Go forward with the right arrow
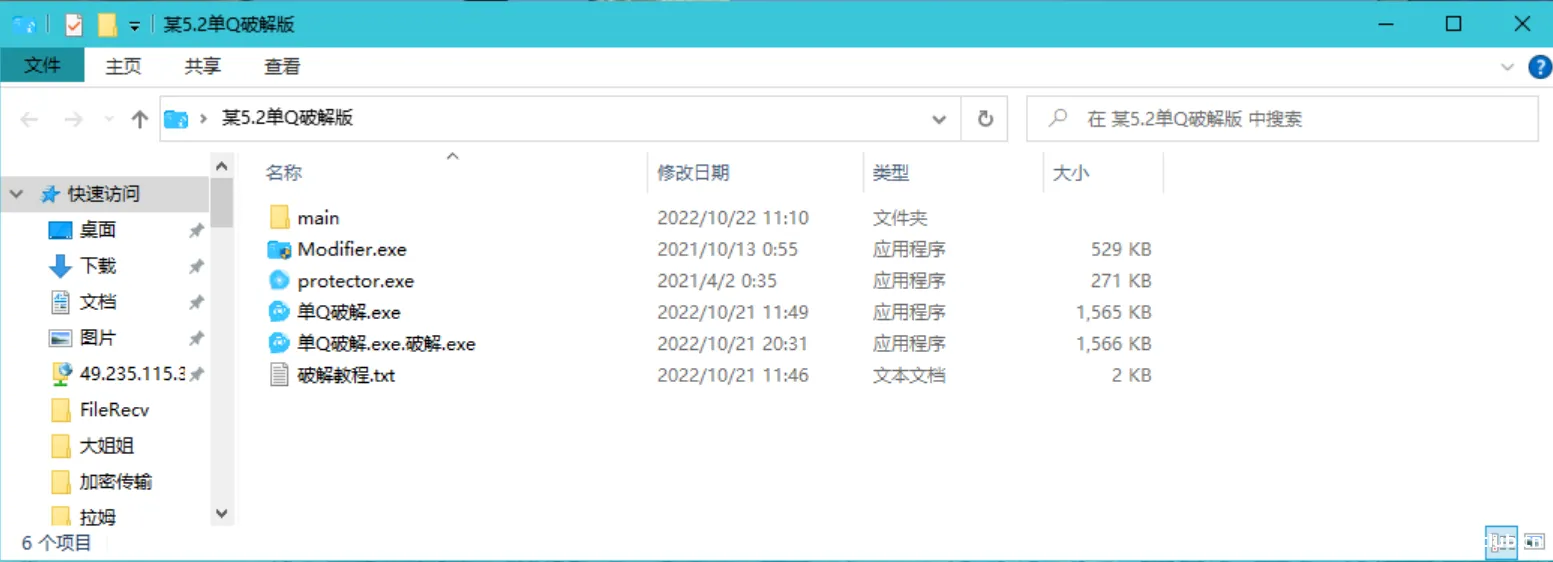 [73, 119]
